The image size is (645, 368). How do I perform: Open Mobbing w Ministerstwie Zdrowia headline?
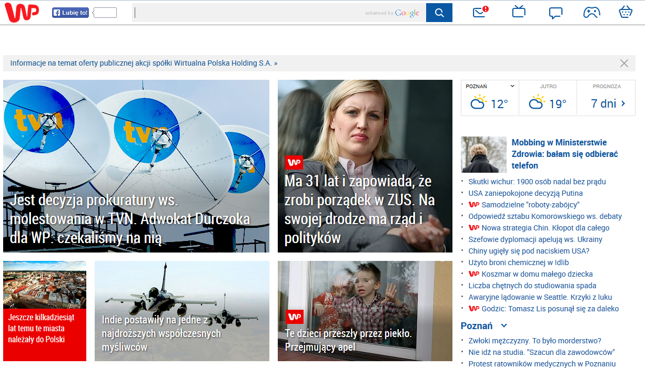[565, 154]
